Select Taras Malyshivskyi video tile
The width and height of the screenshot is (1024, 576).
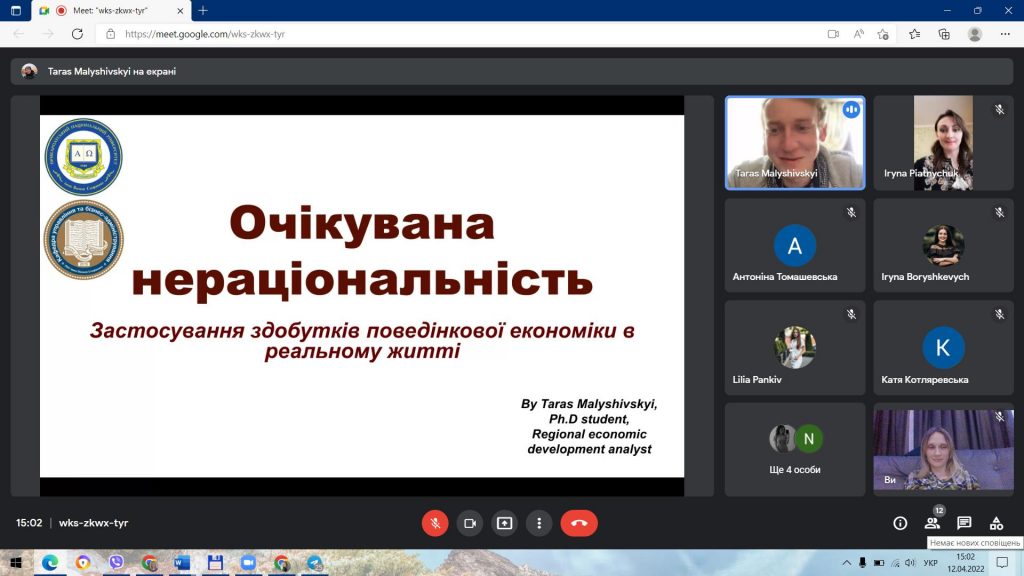[795, 143]
